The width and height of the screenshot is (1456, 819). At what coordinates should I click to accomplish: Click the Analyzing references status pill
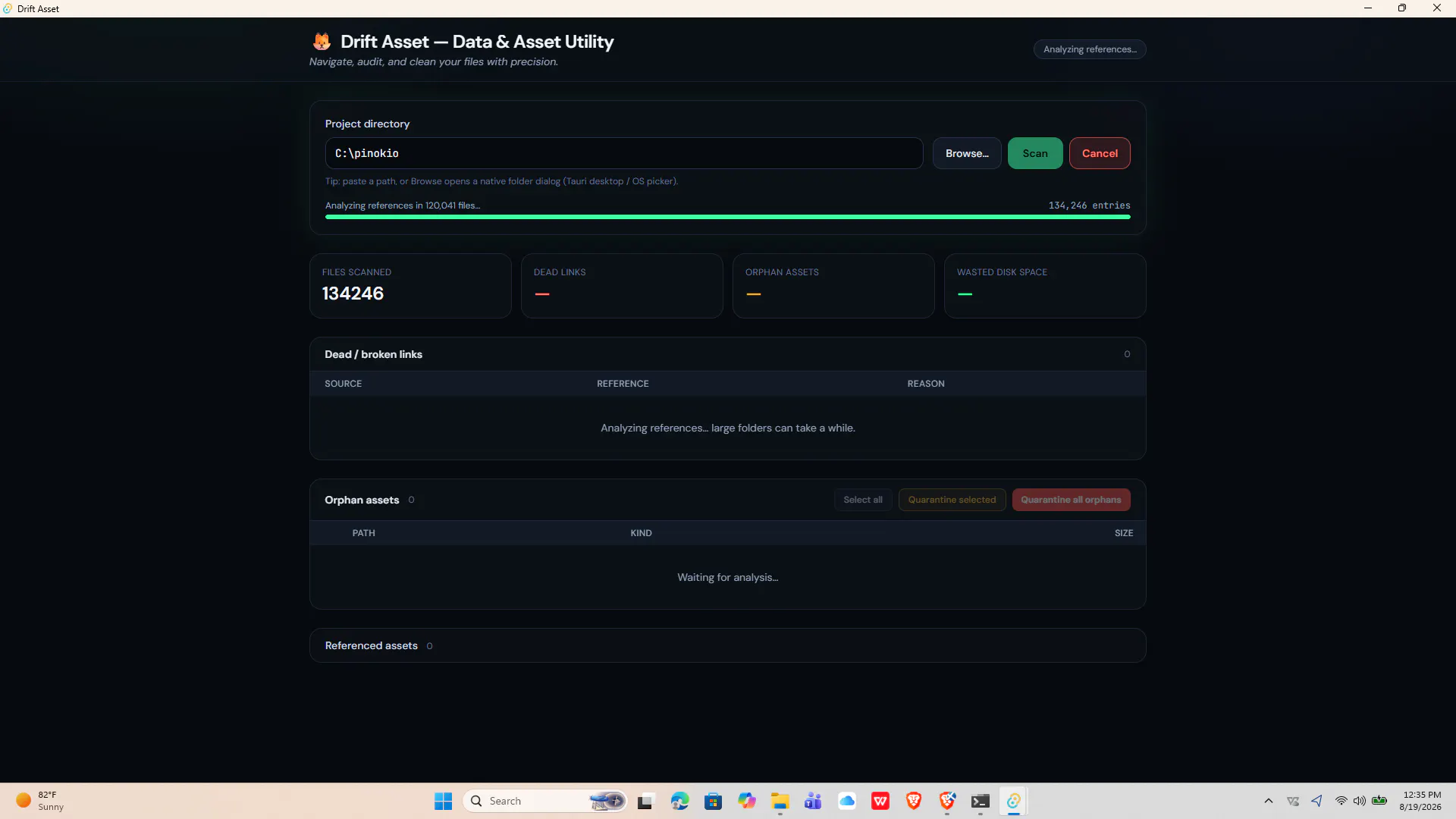1090,49
